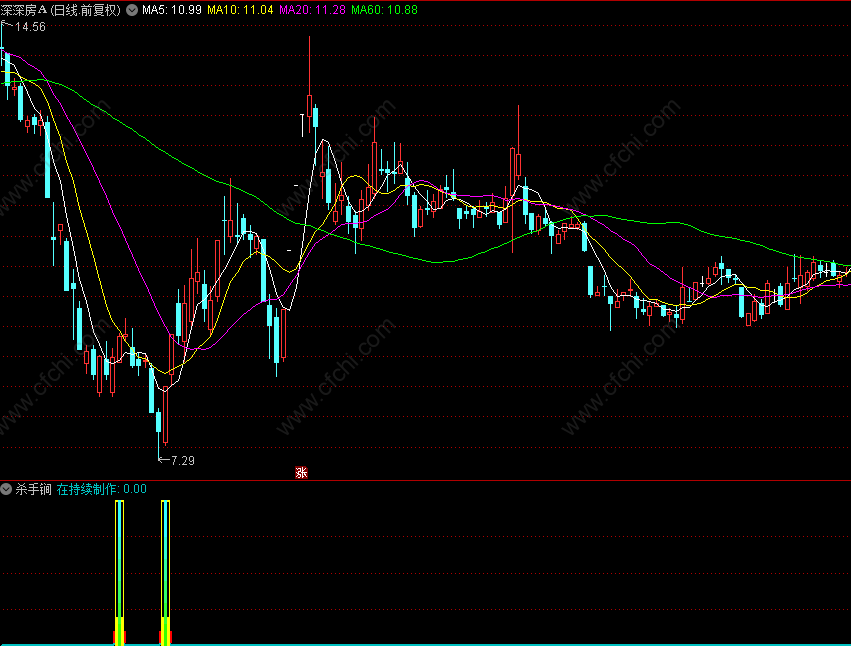Click the 14.56 high price label
851x646 pixels.
[30, 27]
